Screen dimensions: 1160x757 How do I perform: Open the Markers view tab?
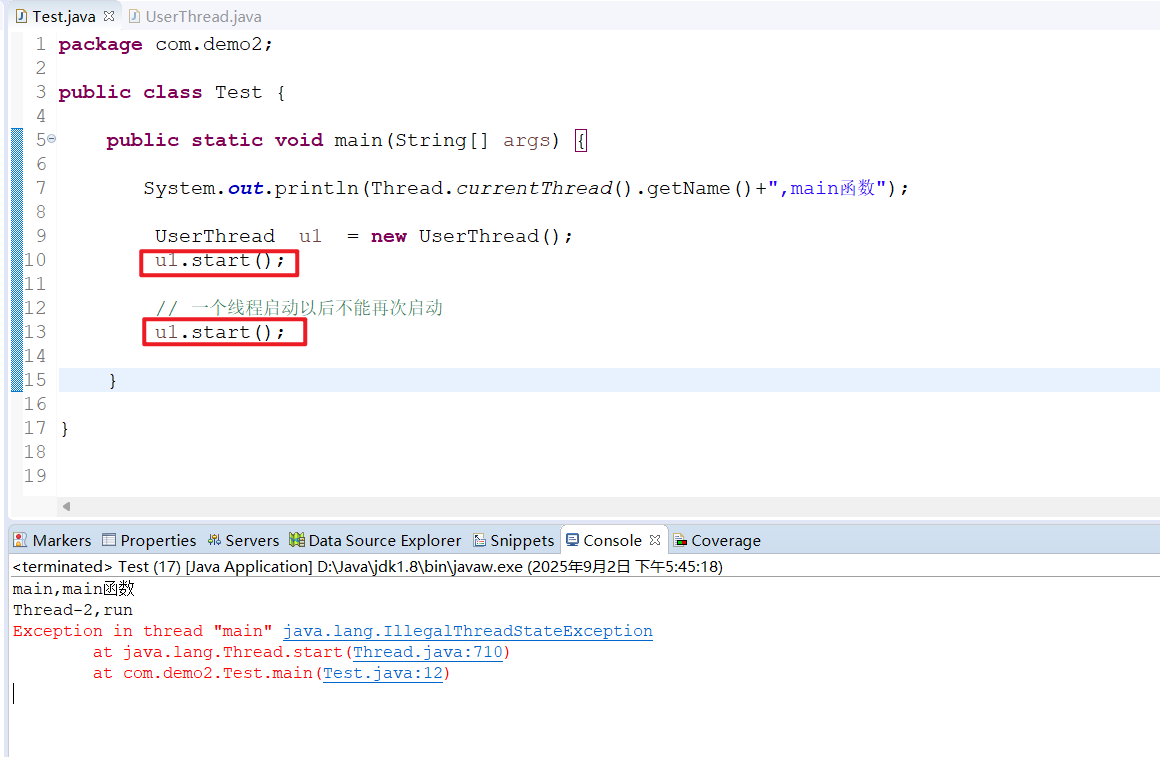(52, 540)
